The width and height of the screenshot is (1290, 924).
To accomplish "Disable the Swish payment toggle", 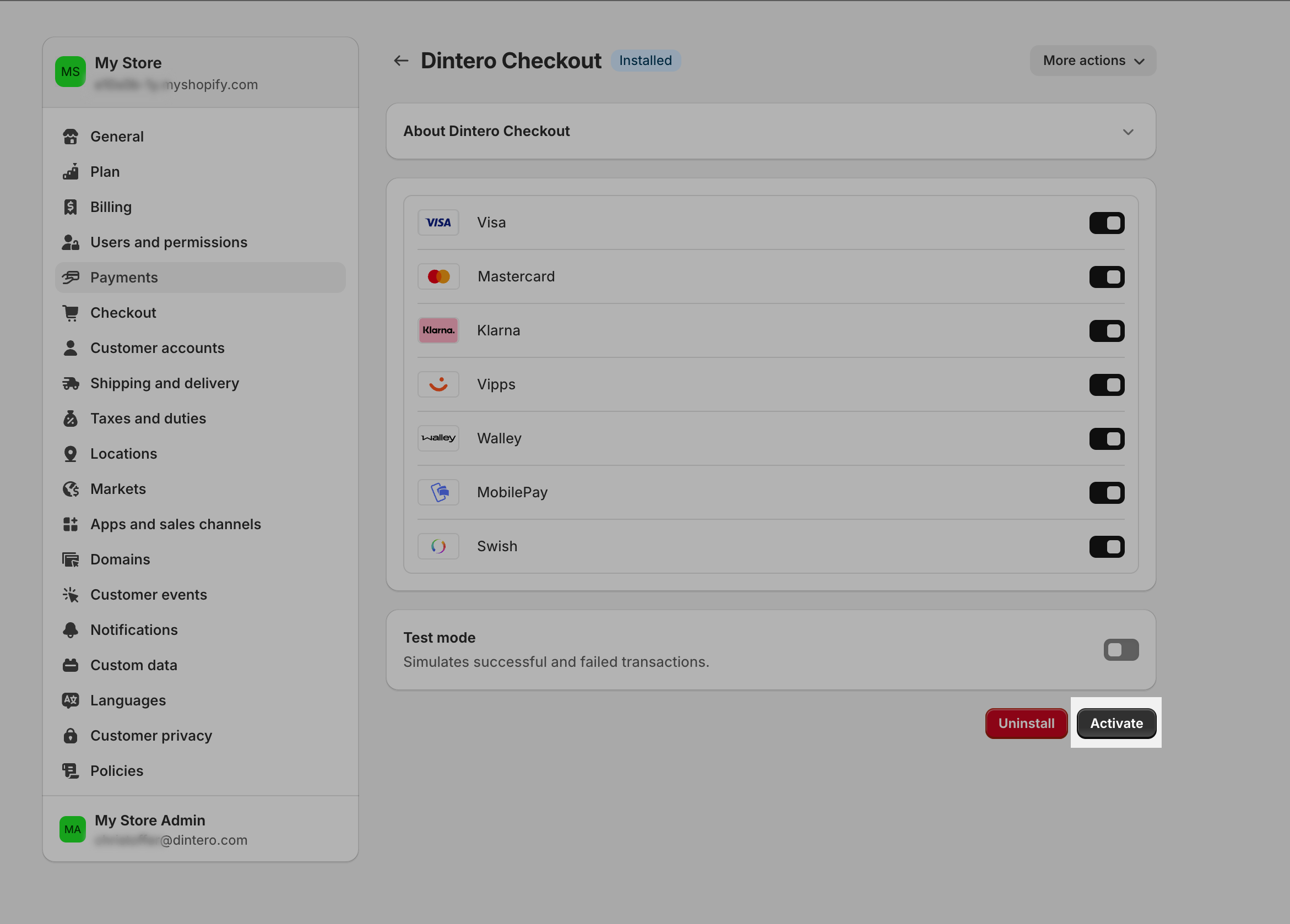I will pos(1107,547).
